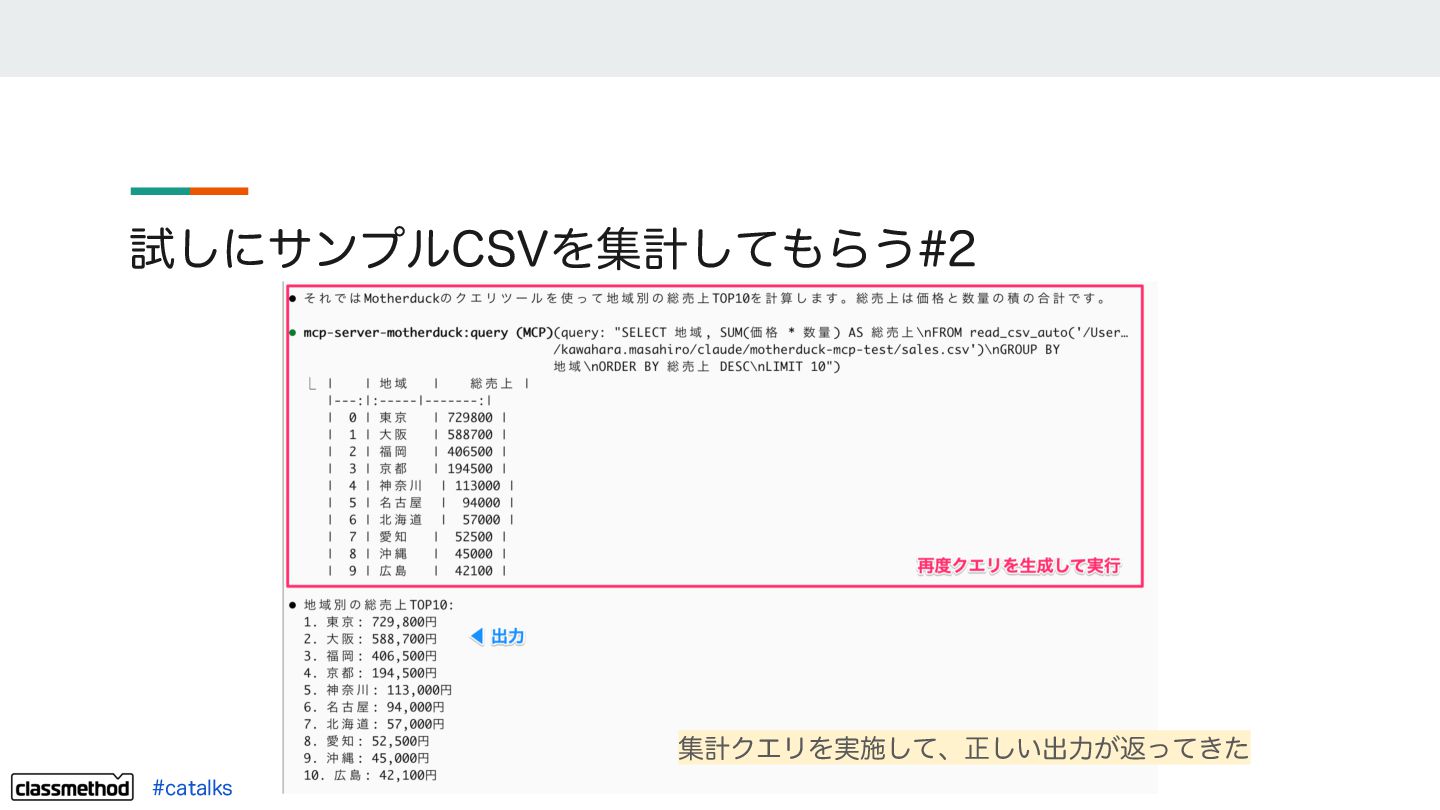Click the table row with 北海道 57000
Viewport: 1440px width, 810px height.
click(421, 519)
